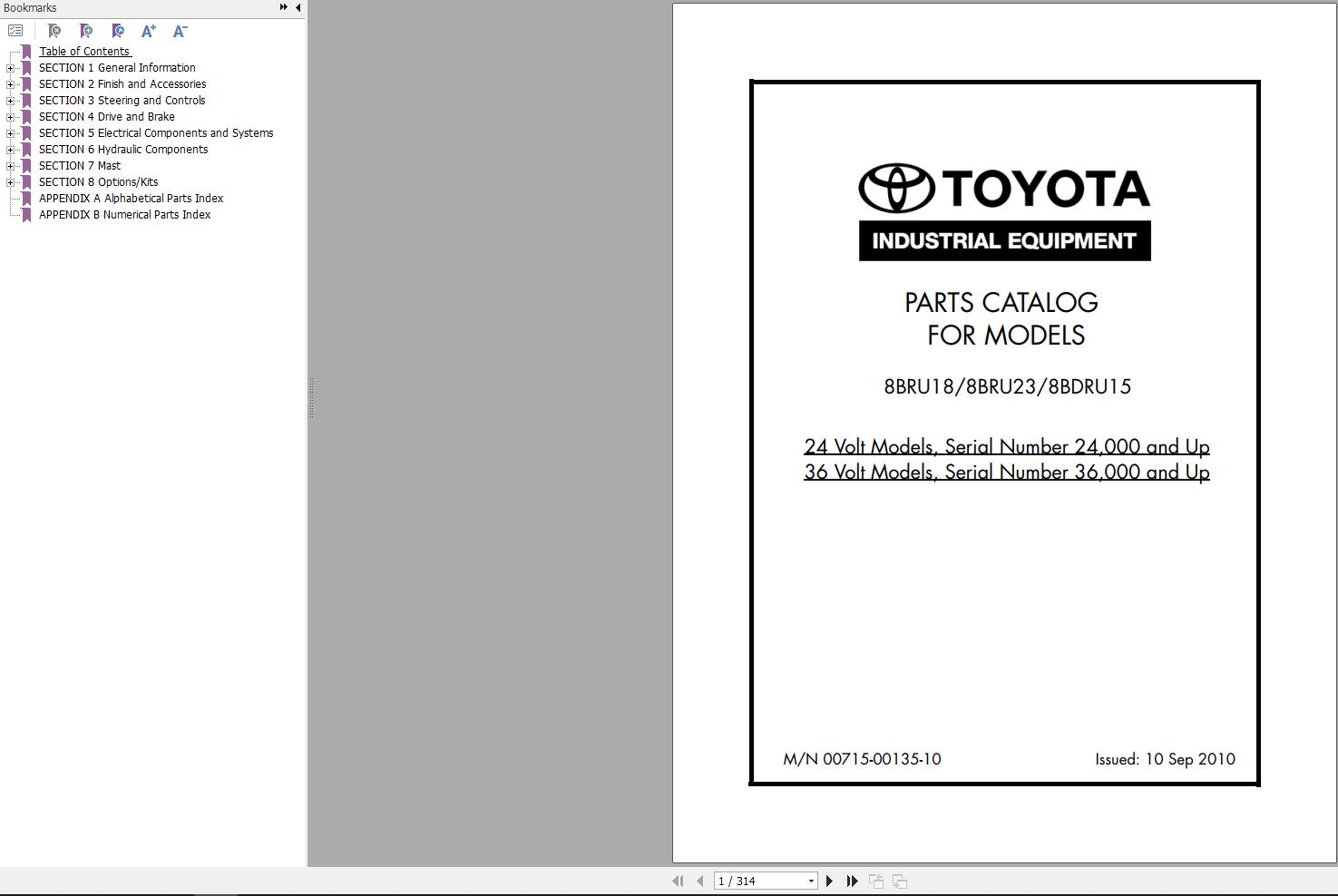The width and height of the screenshot is (1338, 896).
Task: Click the INDUSTRIAL EQUIPMENT banner
Action: tap(1004, 240)
